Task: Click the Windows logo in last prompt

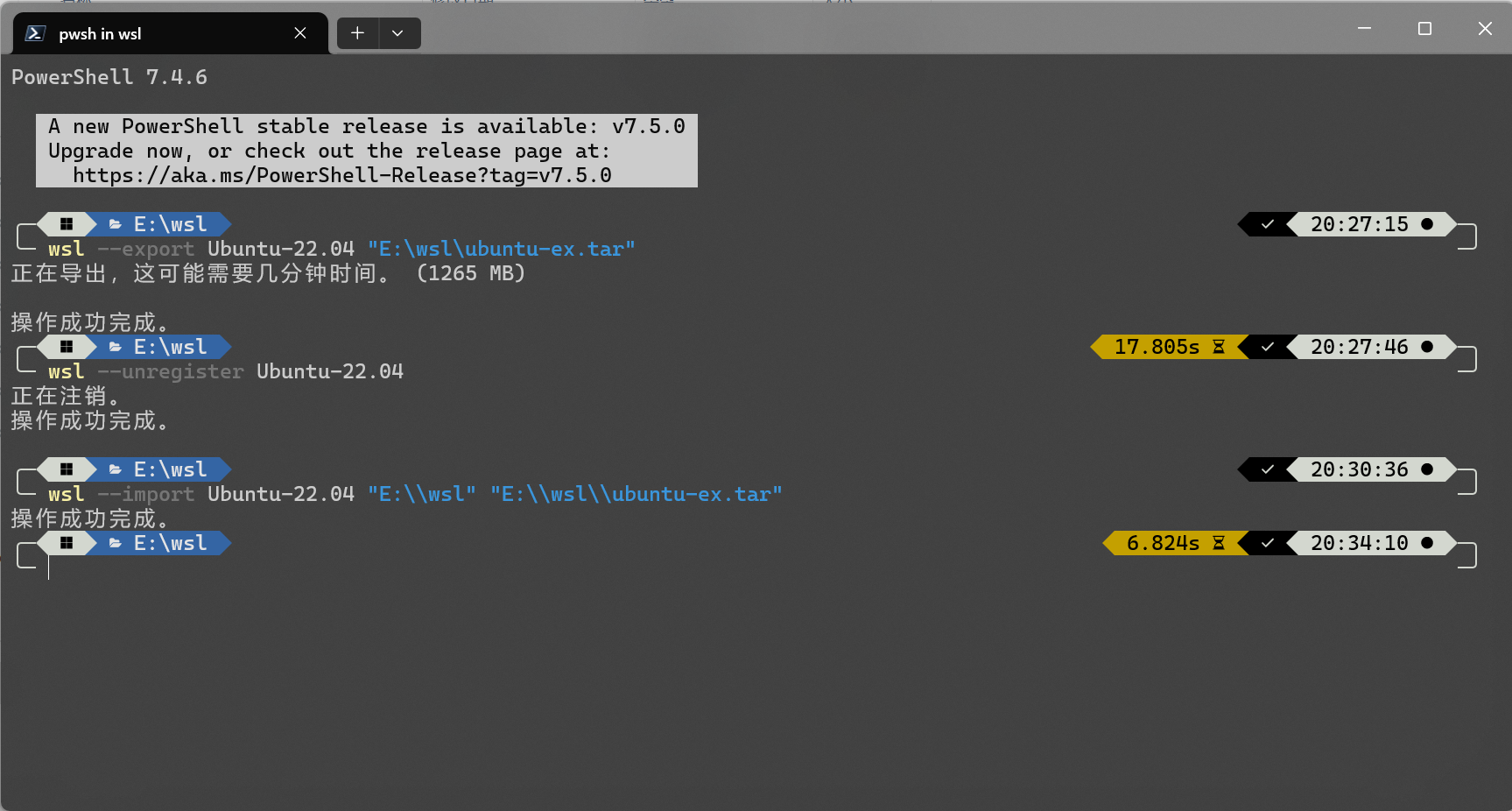Action: pos(67,543)
